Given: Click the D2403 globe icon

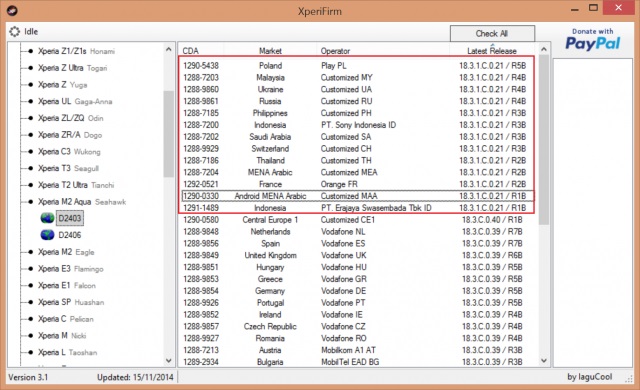Looking at the screenshot, I should [47, 218].
